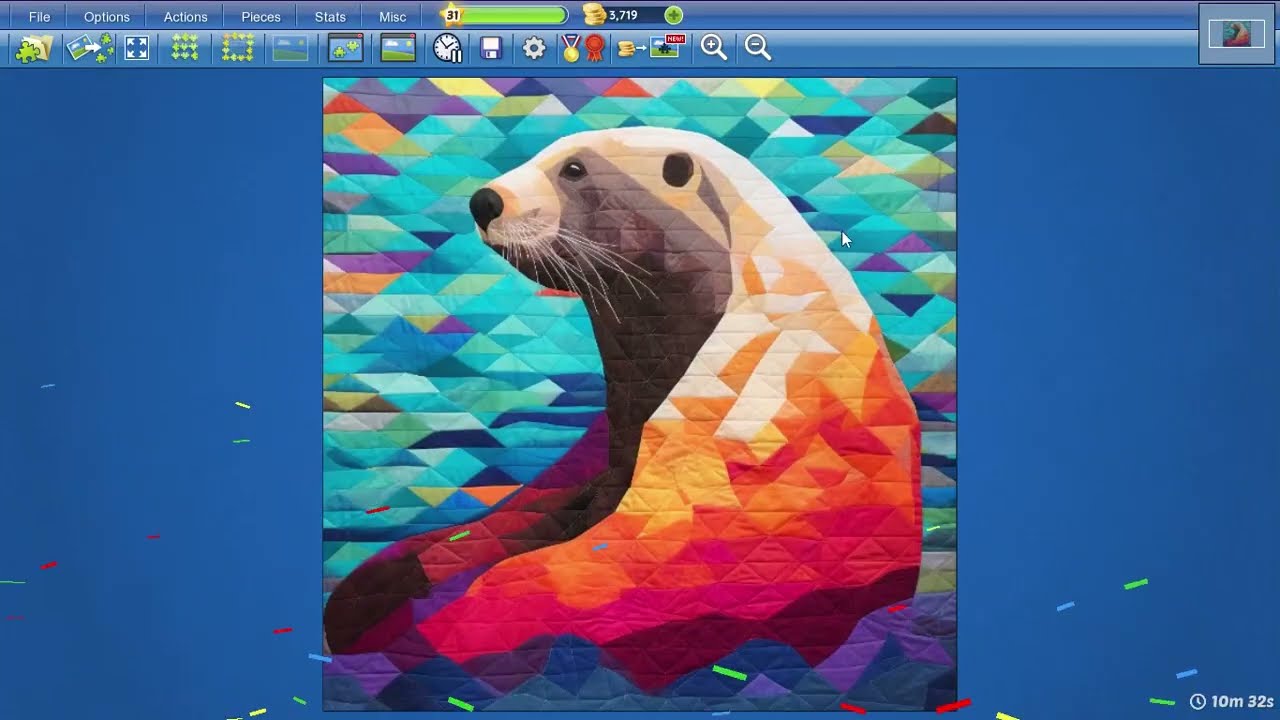Open the Actions menu
The height and width of the screenshot is (720, 1280).
[185, 17]
